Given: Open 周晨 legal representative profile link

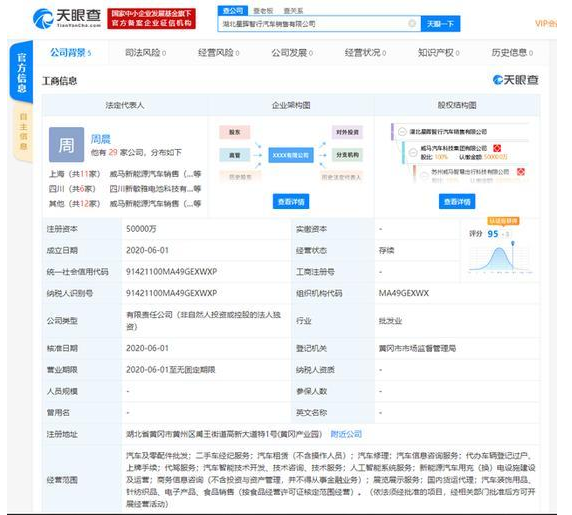Looking at the screenshot, I should pyautogui.click(x=100, y=139).
